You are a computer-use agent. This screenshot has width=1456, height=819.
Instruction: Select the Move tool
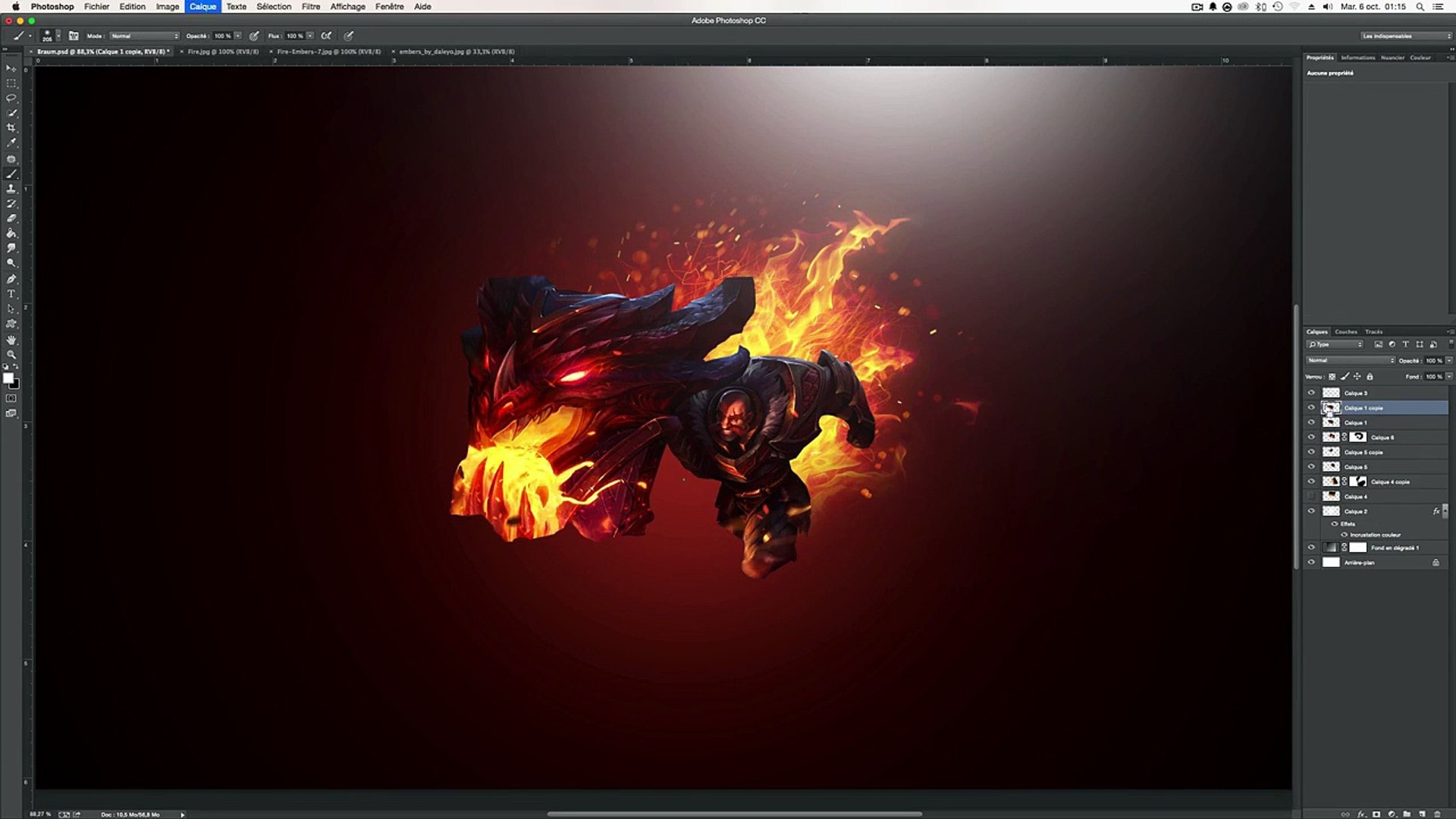point(11,68)
